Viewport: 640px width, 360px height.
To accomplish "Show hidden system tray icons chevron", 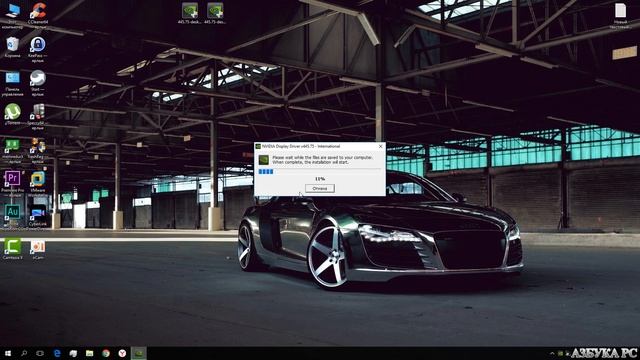I will pos(552,353).
